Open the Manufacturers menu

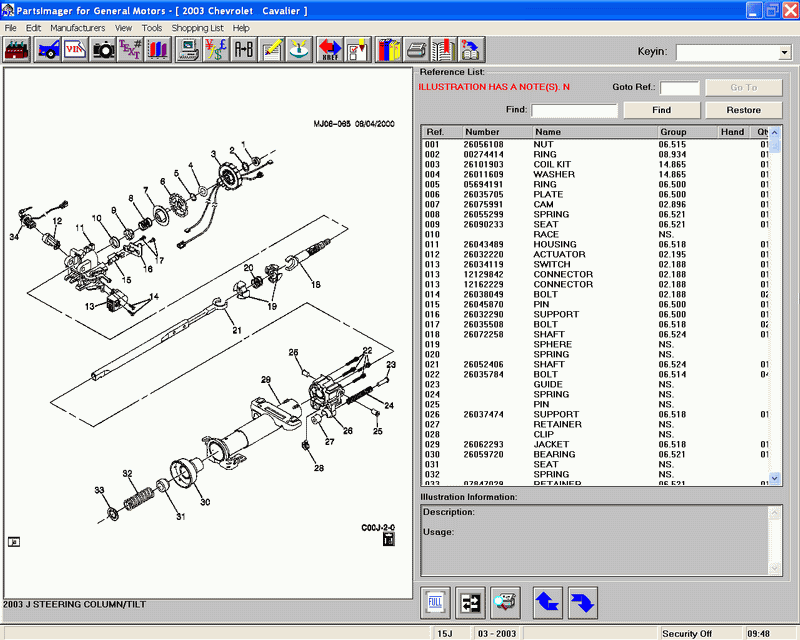pyautogui.click(x=78, y=28)
